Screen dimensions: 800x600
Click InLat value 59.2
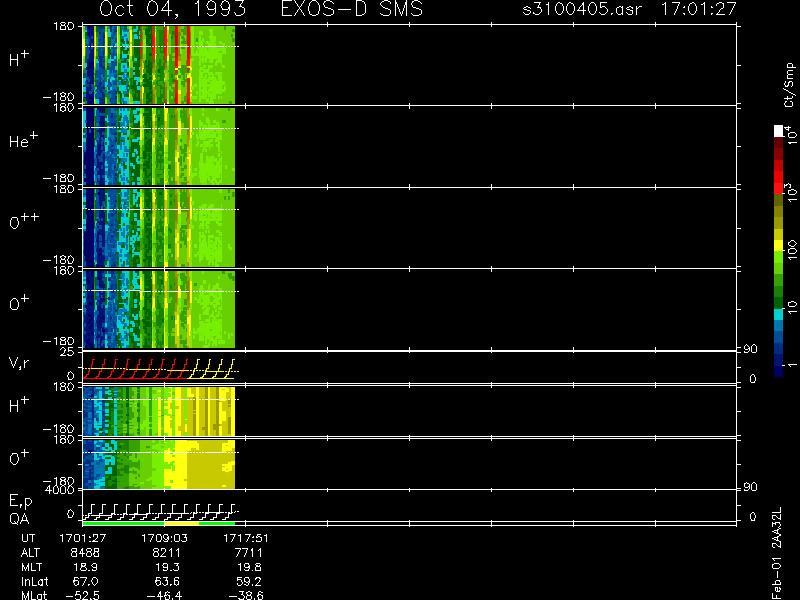pos(249,581)
